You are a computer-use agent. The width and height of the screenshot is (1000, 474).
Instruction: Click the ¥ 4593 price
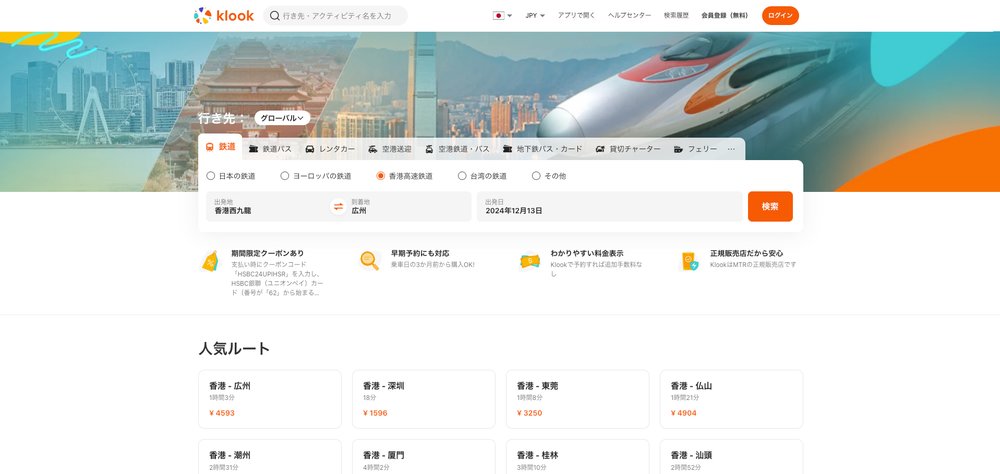222,413
